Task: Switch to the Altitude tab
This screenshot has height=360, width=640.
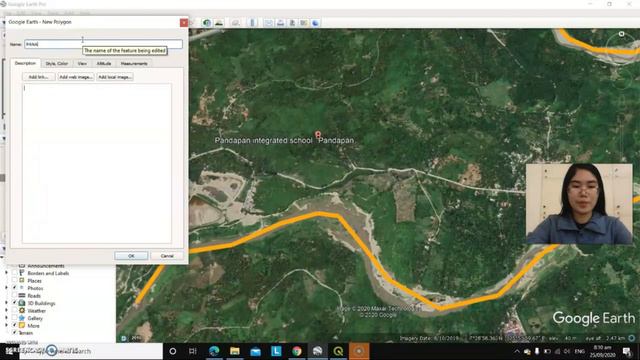Action: point(104,64)
